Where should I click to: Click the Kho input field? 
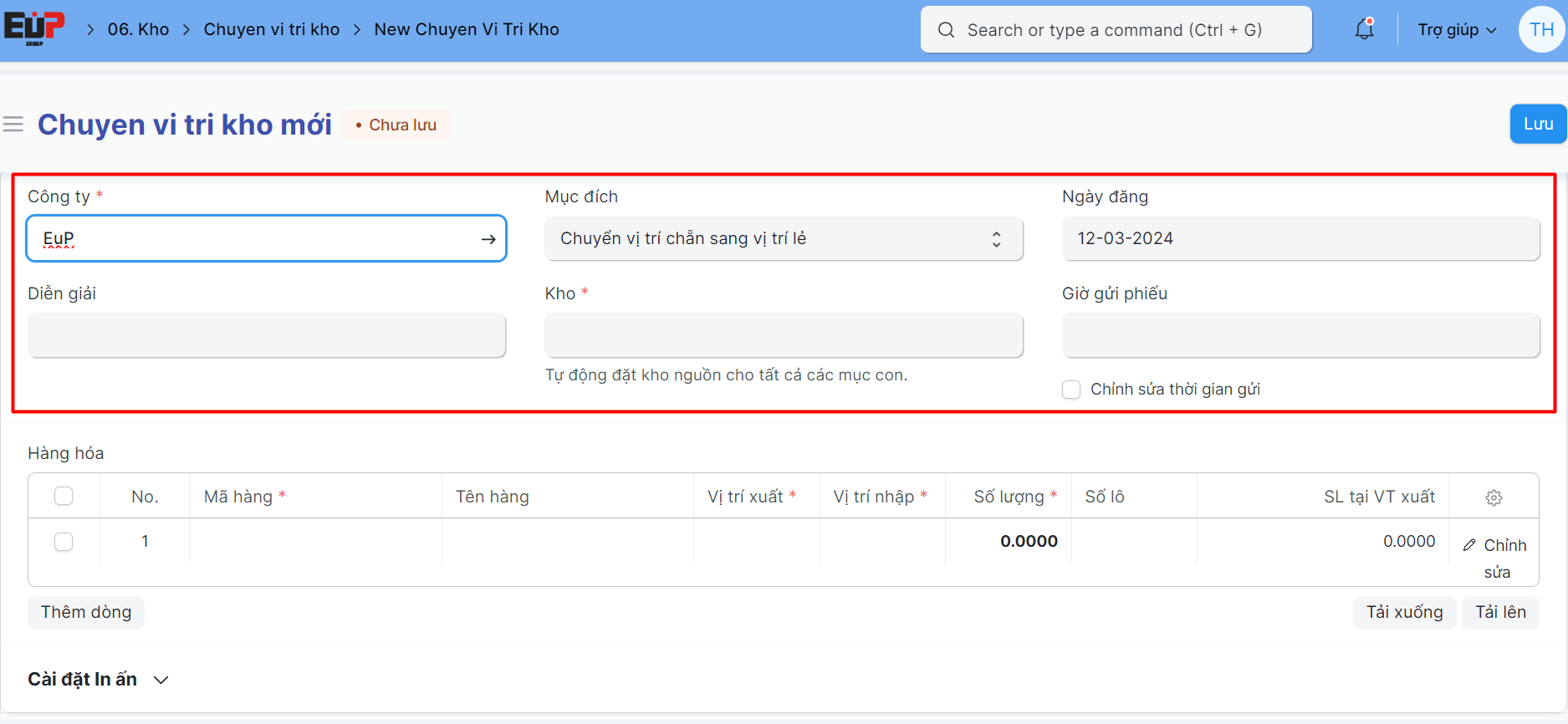(x=784, y=335)
